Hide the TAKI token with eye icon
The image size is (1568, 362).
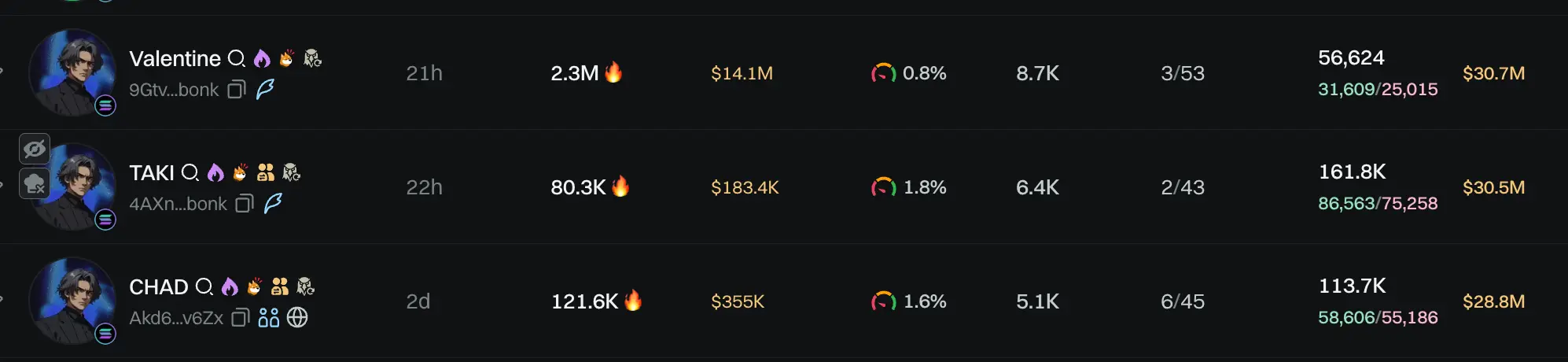pyautogui.click(x=35, y=149)
